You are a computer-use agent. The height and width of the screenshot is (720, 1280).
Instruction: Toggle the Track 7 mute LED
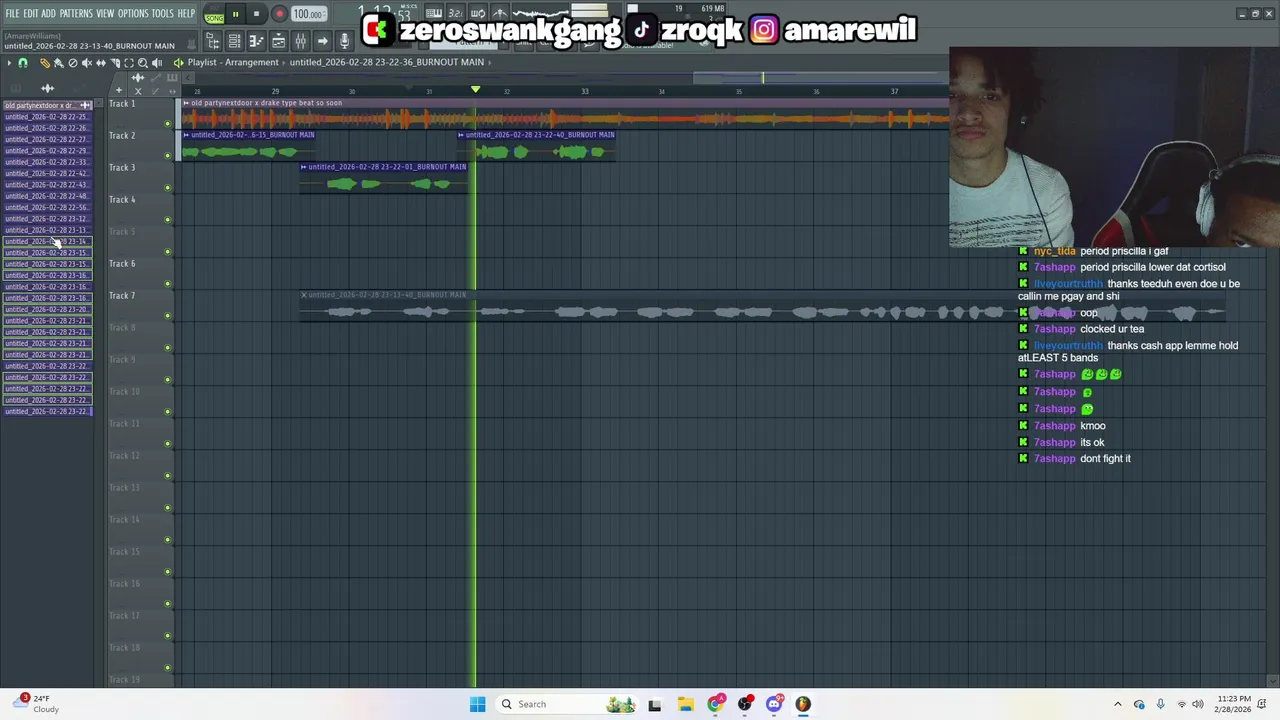167,315
